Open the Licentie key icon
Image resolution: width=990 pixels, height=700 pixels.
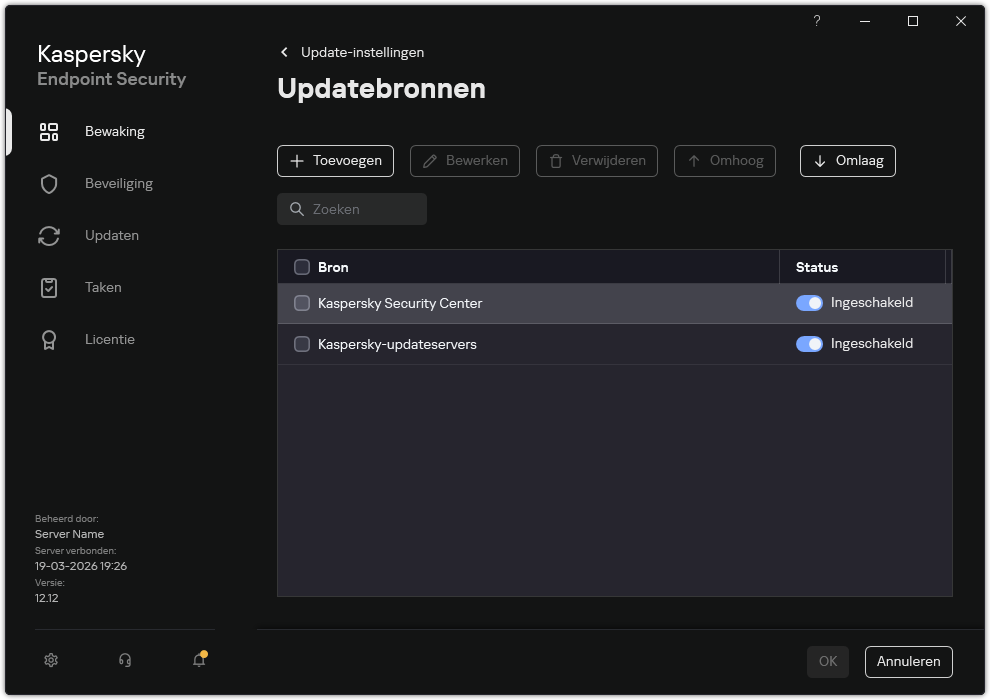49,339
